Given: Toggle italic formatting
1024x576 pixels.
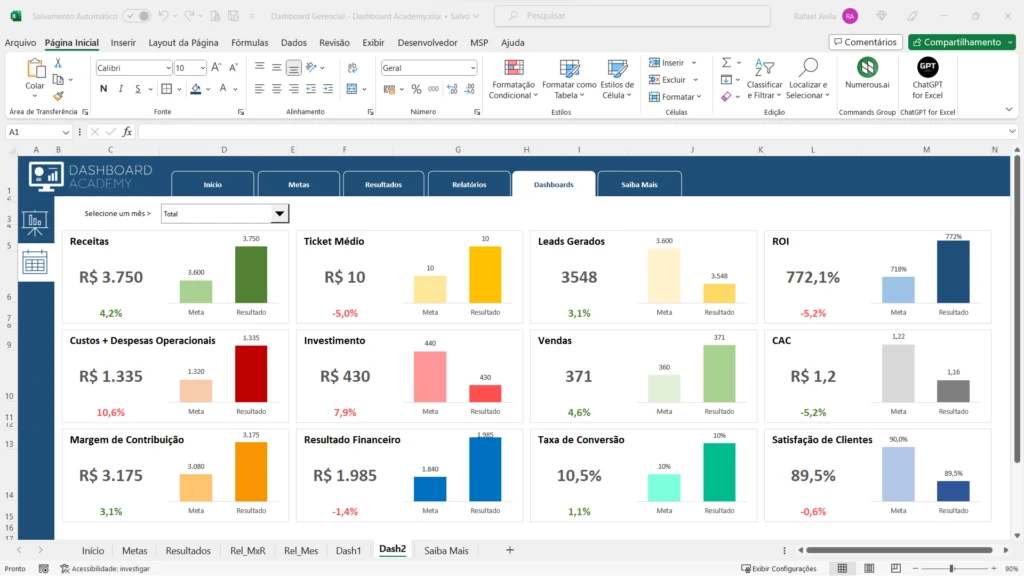Looking at the screenshot, I should (119, 89).
